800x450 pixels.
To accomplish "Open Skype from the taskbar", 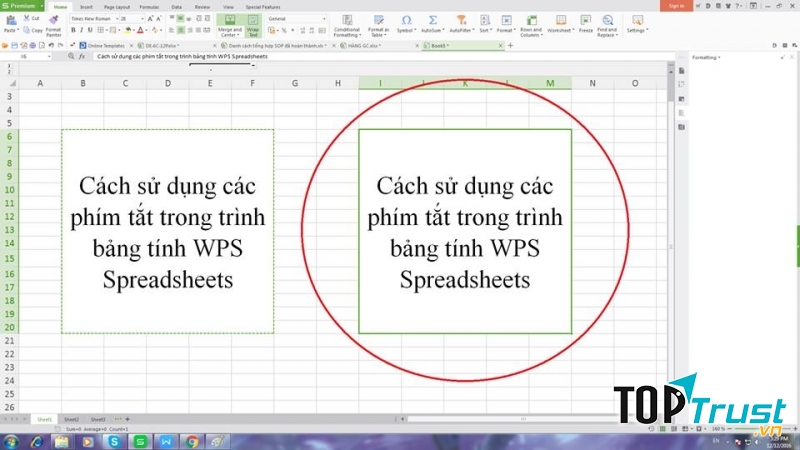I will pyautogui.click(x=114, y=442).
